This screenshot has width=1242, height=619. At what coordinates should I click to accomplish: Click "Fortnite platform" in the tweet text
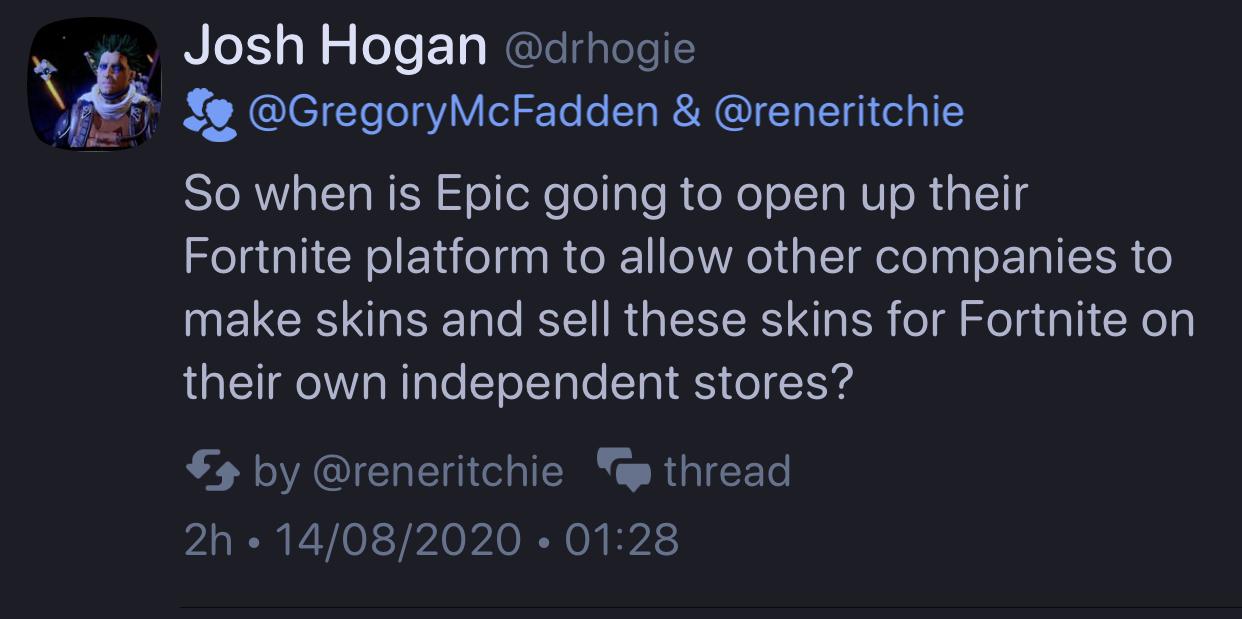coord(366,258)
